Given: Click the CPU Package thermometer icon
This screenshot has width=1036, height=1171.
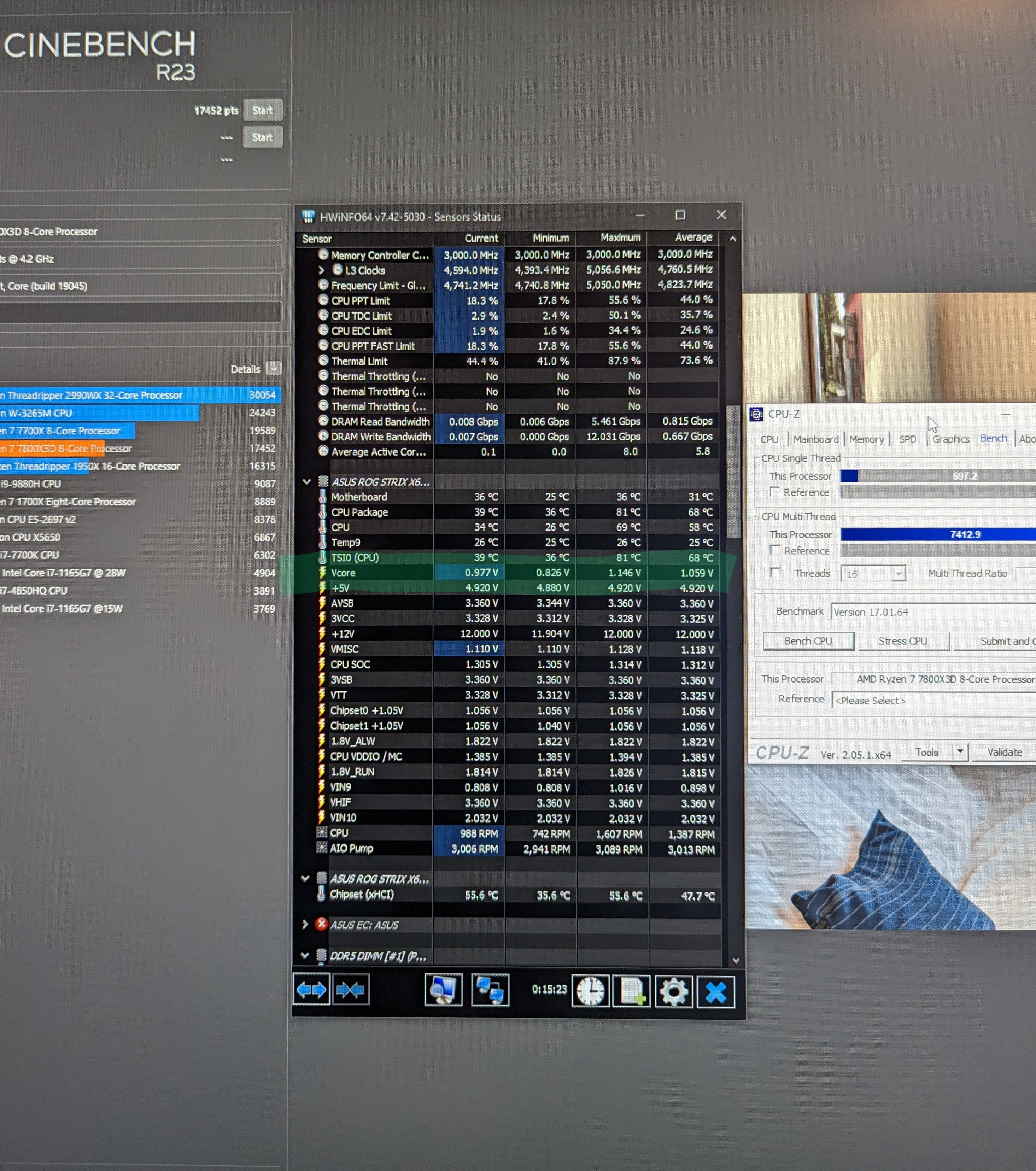Looking at the screenshot, I should tap(323, 511).
